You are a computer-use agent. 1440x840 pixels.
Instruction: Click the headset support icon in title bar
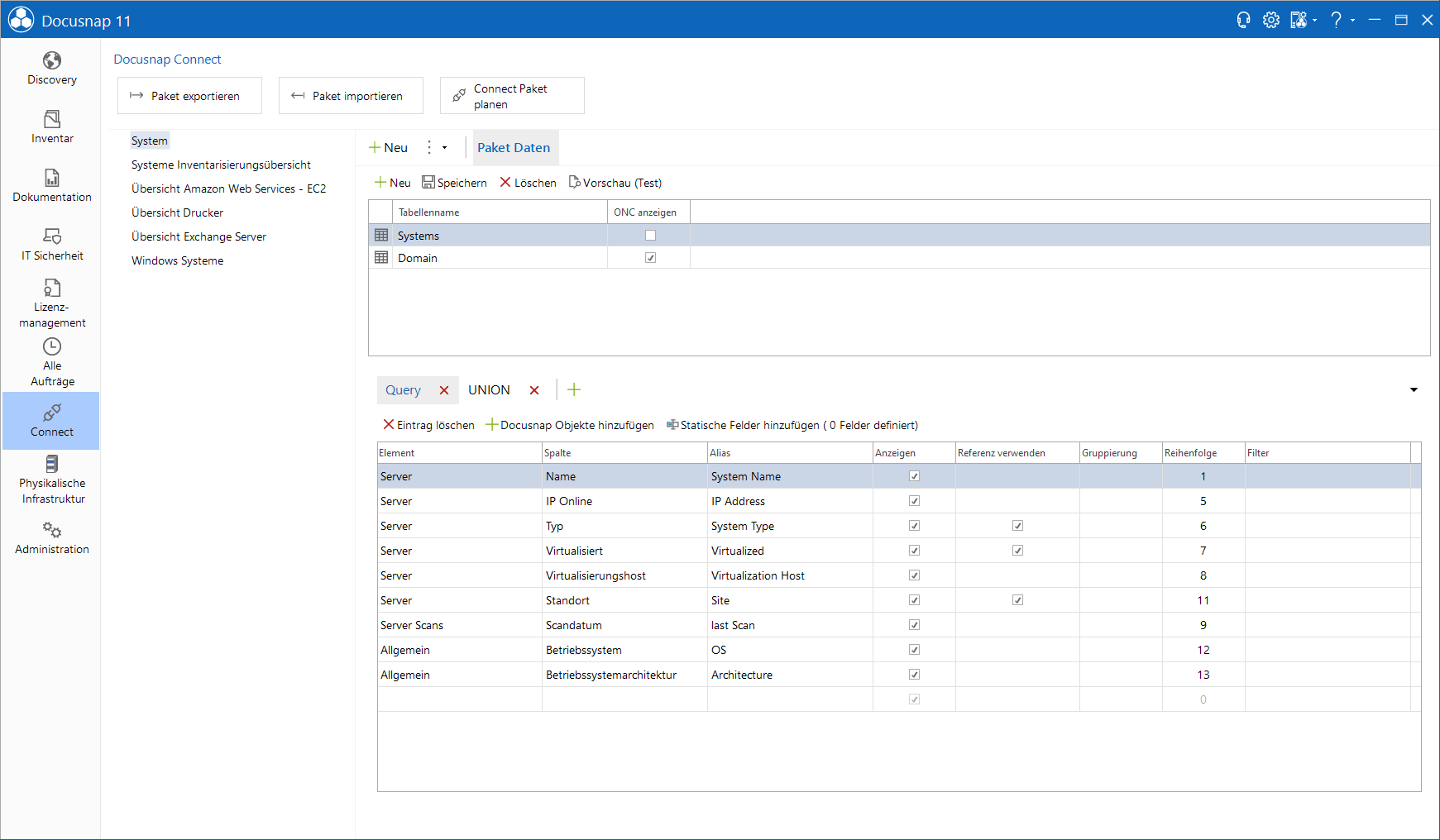[x=1243, y=20]
